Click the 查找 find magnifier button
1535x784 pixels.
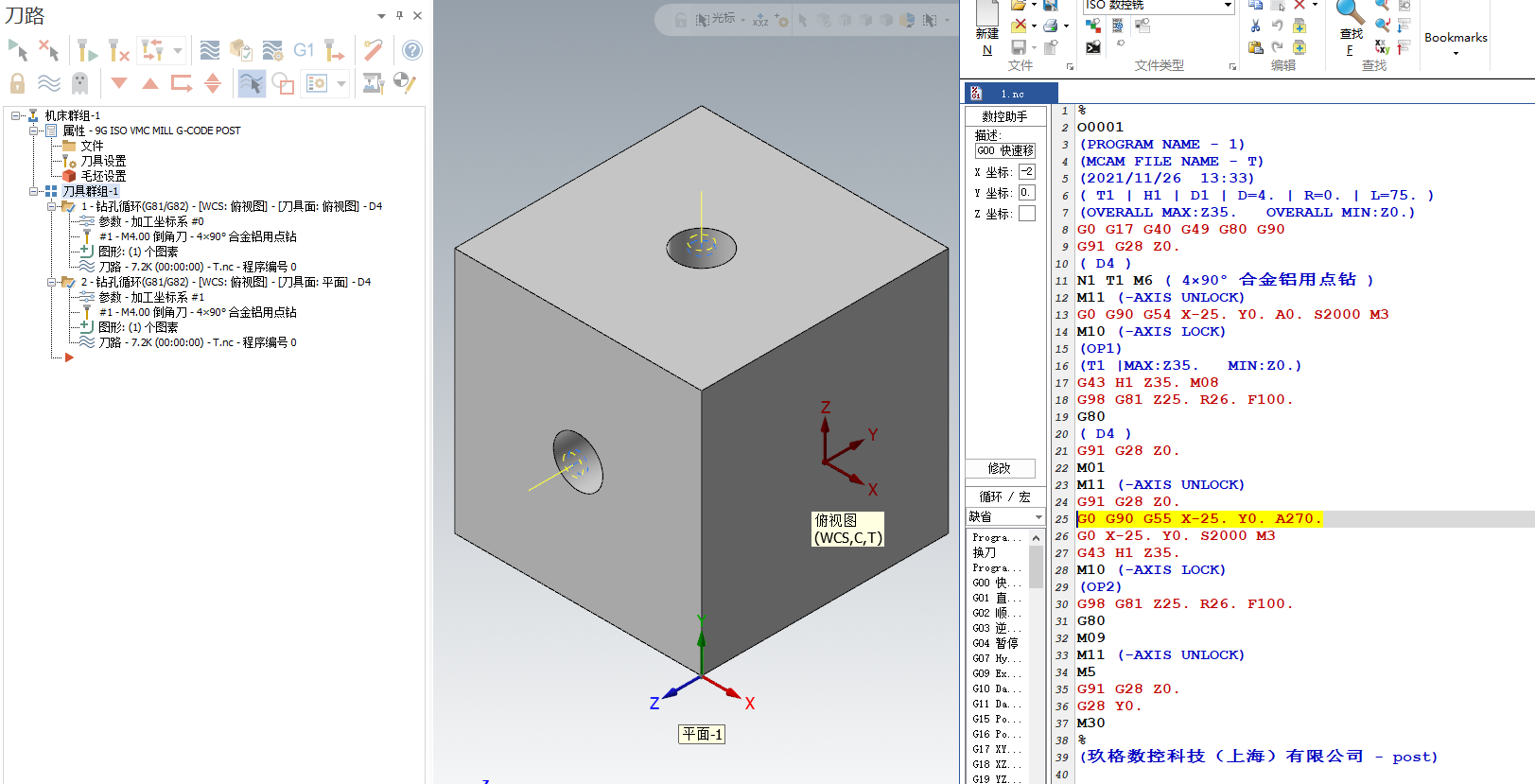(1351, 28)
